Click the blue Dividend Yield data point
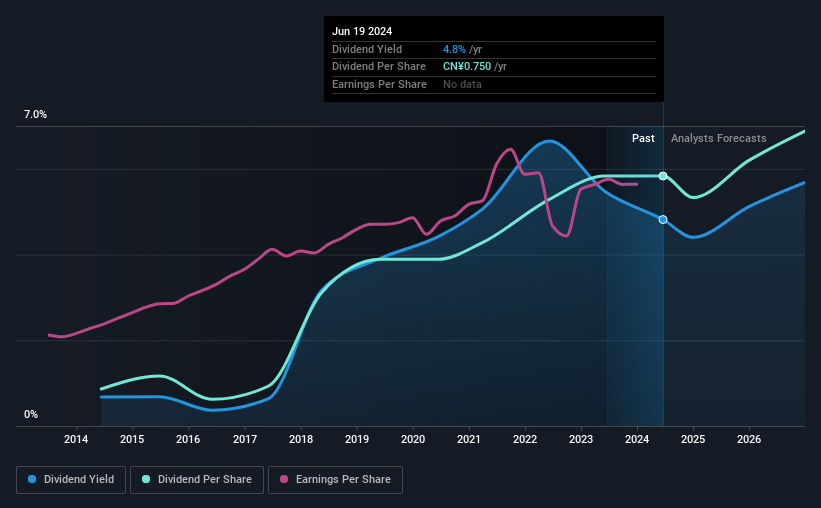 pos(663,219)
